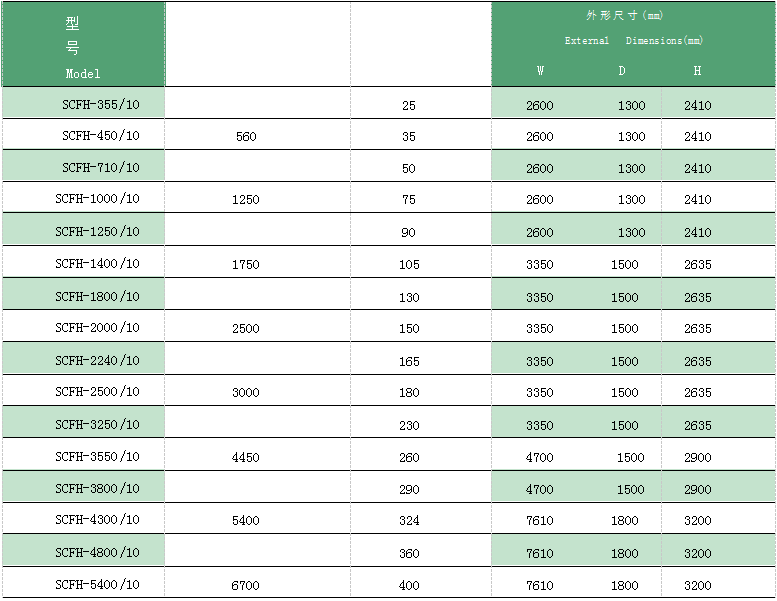The image size is (777, 601).
Task: Select the SCFH-450/10 model row label
Action: (x=100, y=136)
